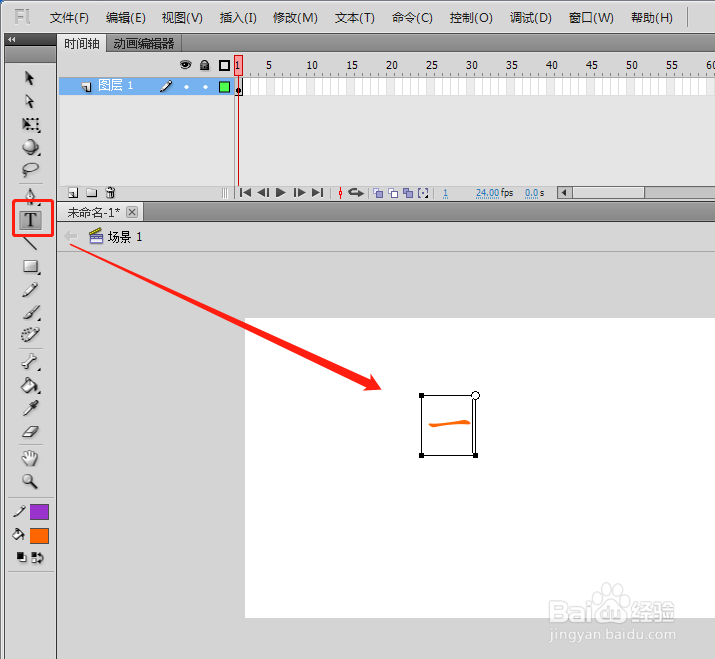The image size is (715, 659).
Task: Toggle onion skin button
Action: tap(378, 193)
